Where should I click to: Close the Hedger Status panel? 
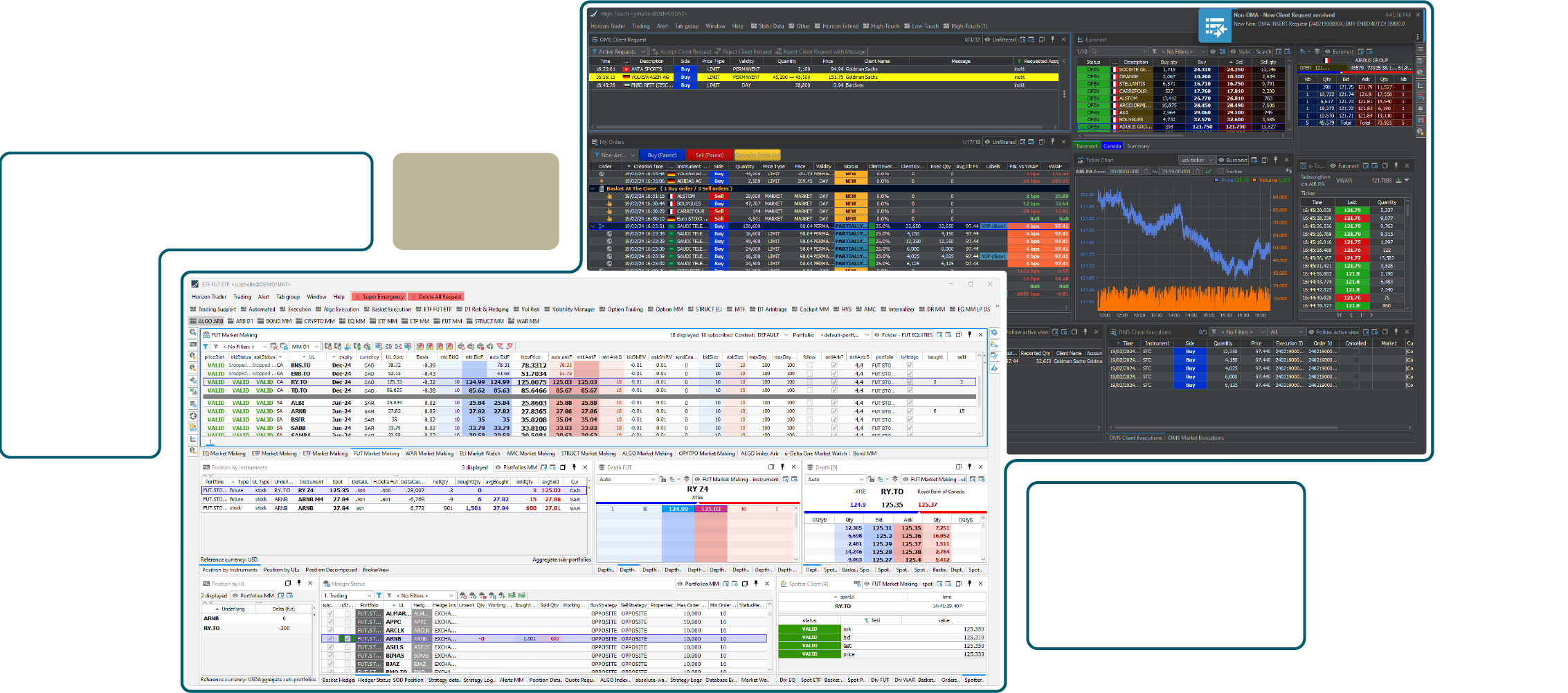[767, 584]
